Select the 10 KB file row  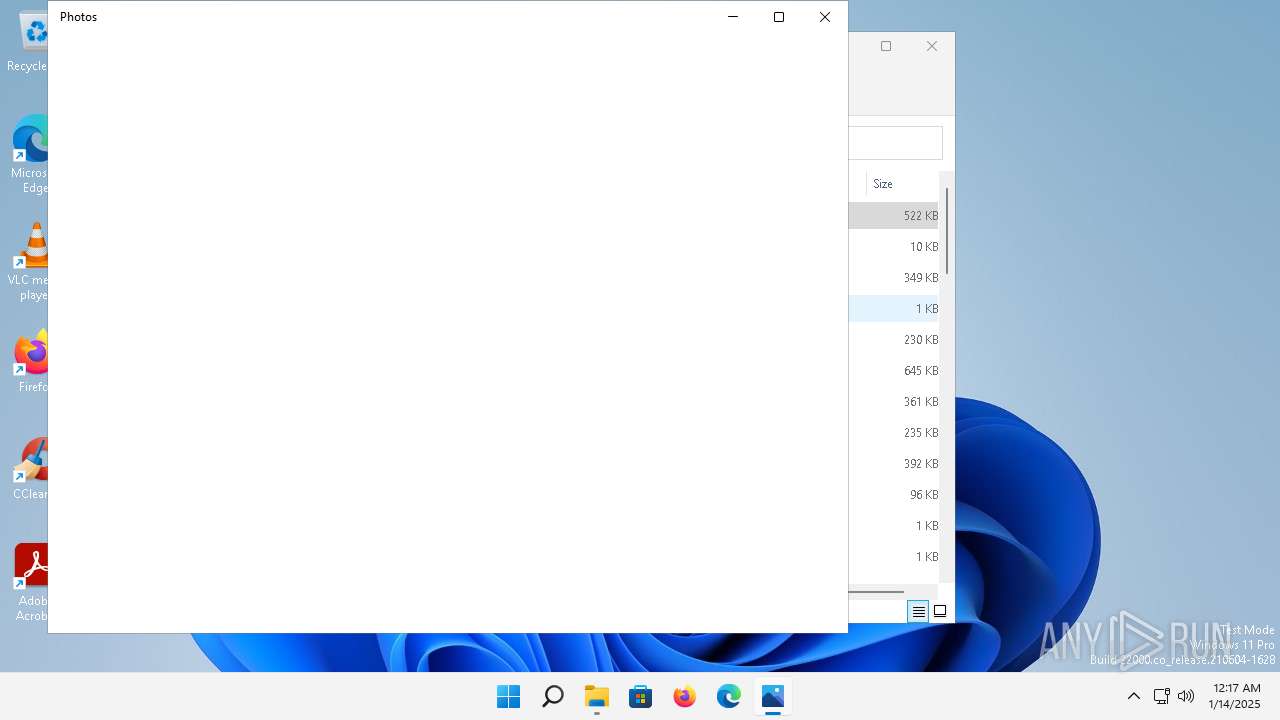[893, 247]
